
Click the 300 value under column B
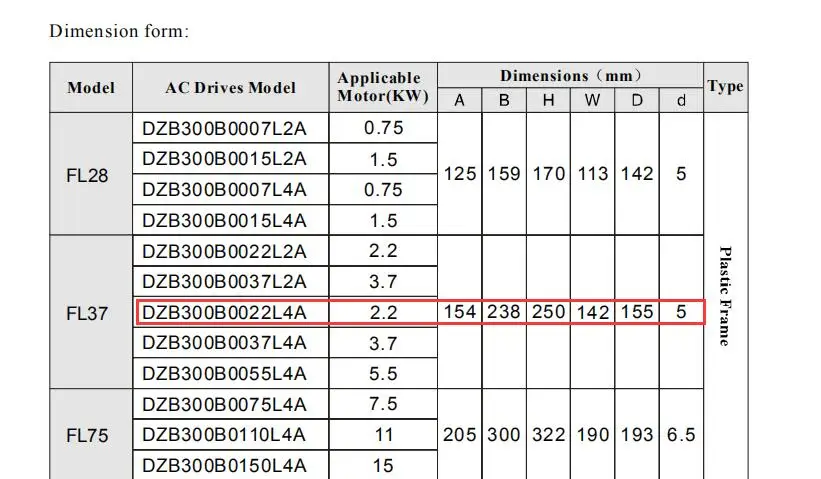point(504,435)
